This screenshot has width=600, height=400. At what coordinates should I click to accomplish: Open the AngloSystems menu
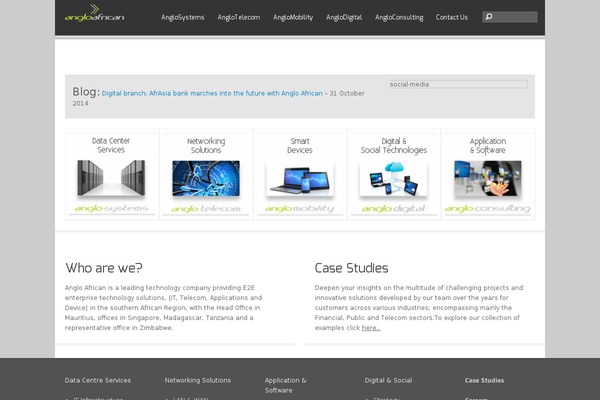[x=183, y=17]
